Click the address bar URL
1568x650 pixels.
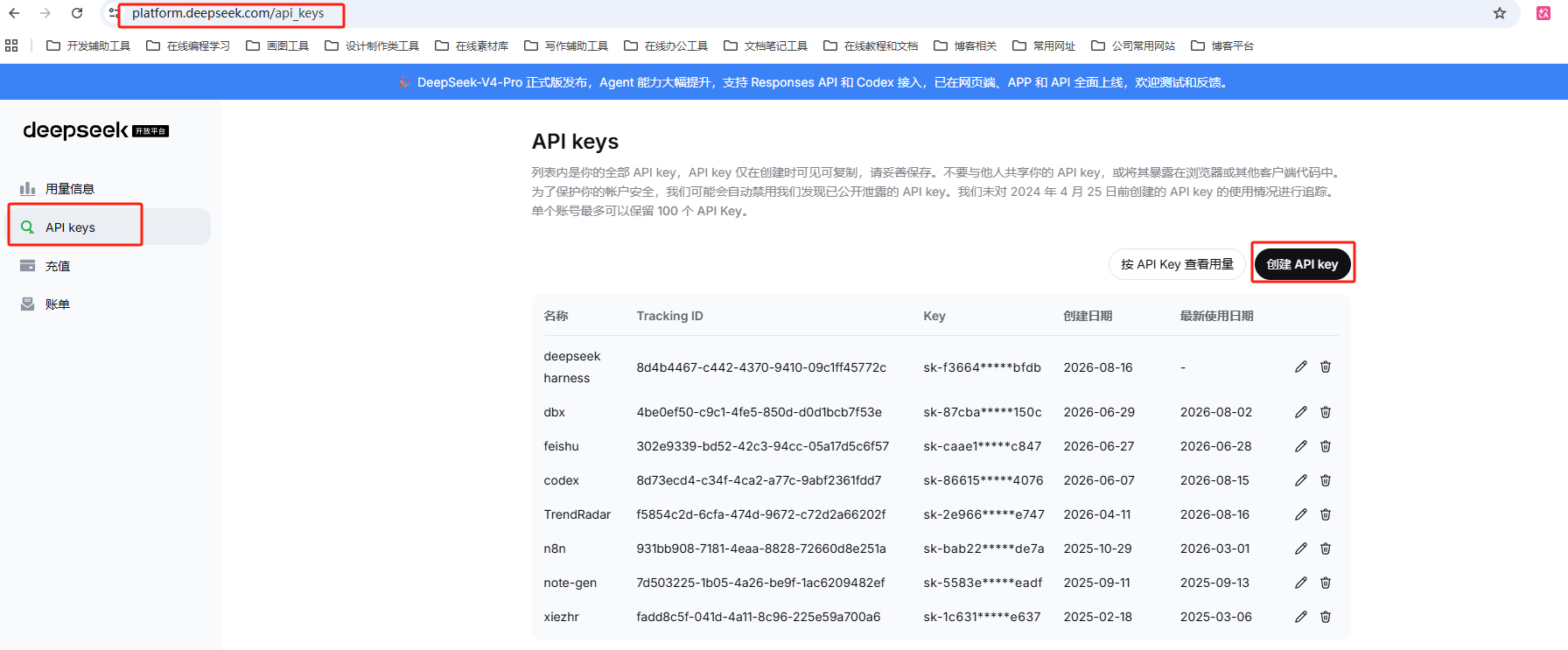tap(228, 13)
